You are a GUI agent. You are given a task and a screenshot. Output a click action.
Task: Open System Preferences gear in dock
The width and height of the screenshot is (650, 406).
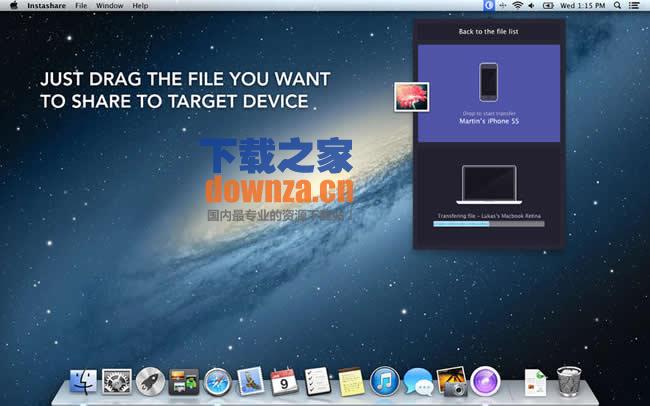pos(117,382)
